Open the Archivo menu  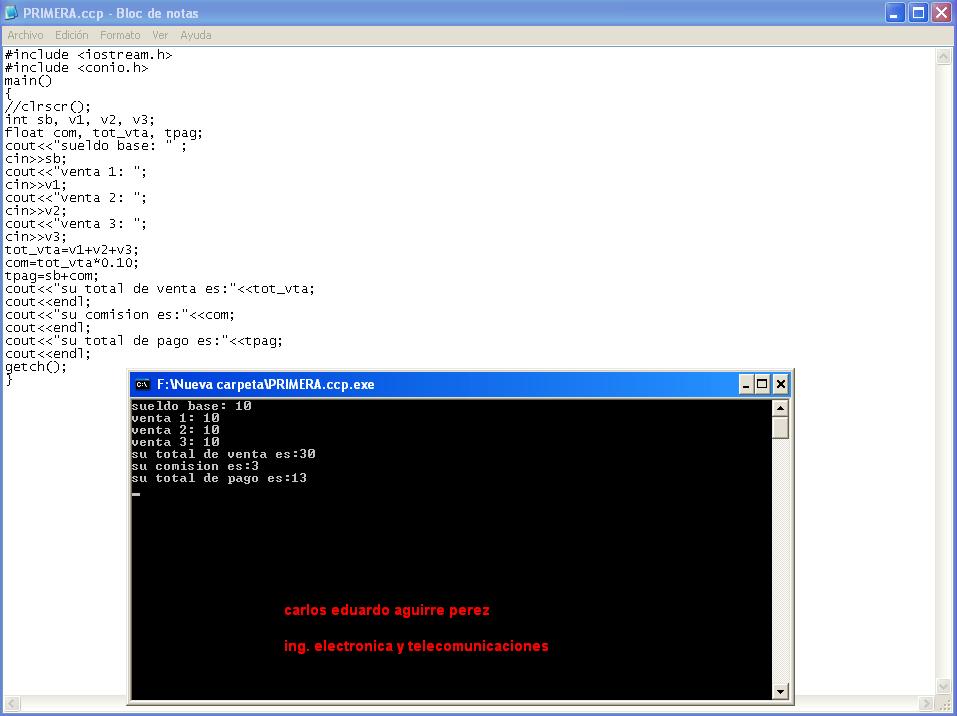(x=25, y=35)
